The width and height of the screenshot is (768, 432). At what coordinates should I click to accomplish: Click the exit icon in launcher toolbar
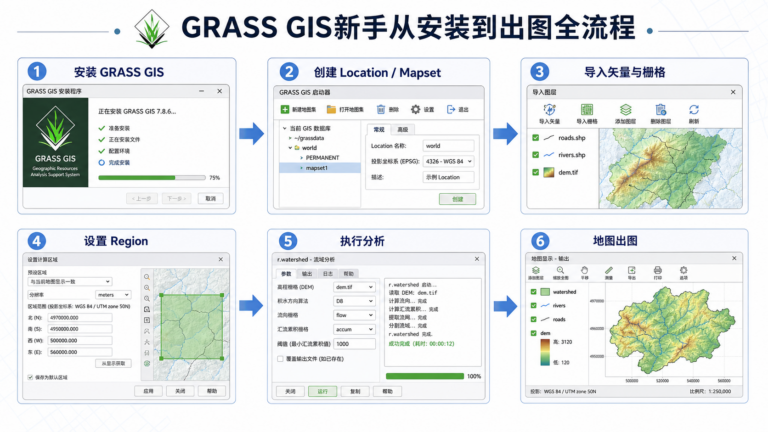pos(451,109)
